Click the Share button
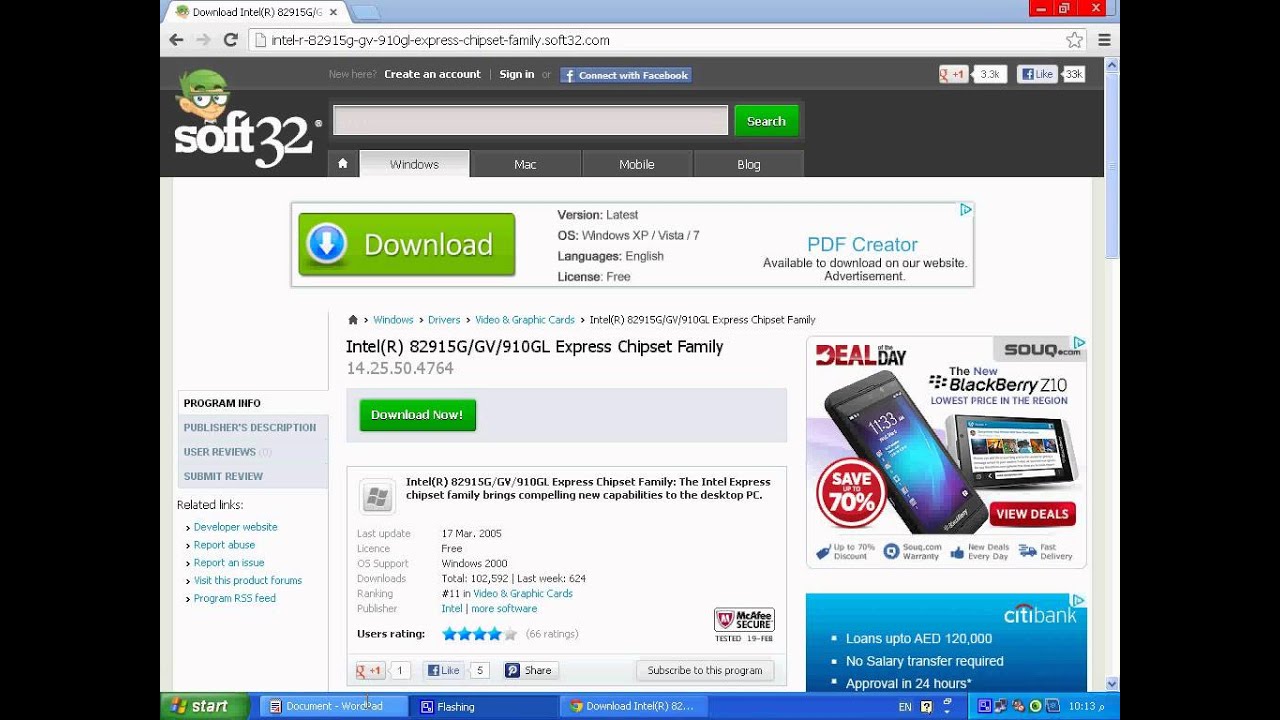Screen dimensions: 1280x720 (x=530, y=671)
